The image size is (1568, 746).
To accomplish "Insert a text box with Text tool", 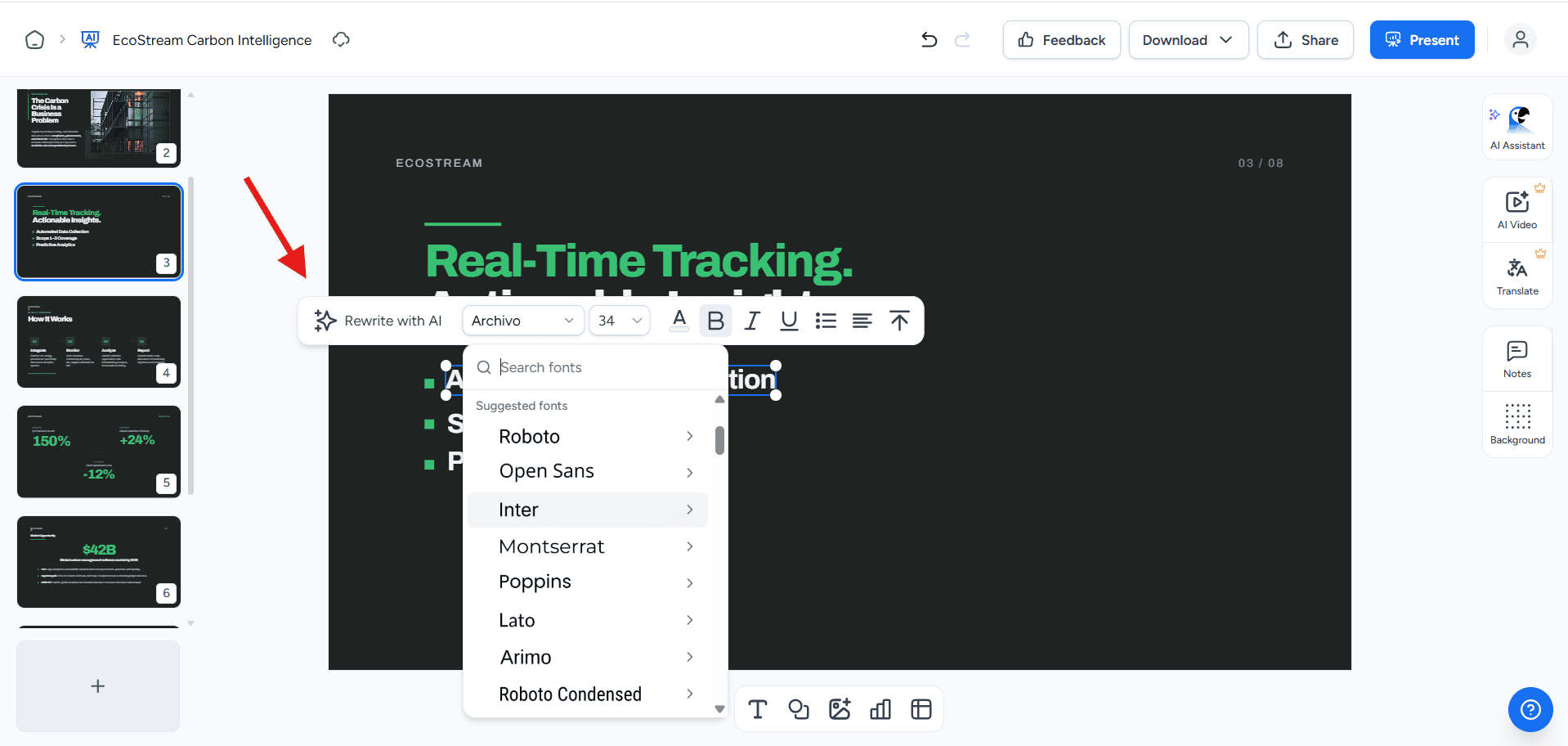I will (758, 709).
